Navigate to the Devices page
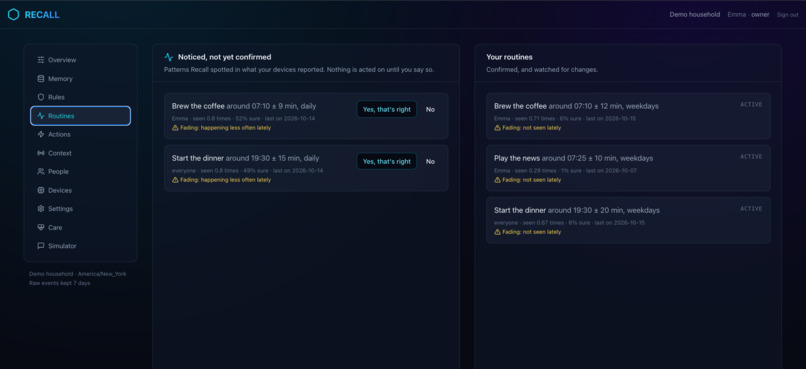806x369 pixels. (x=81, y=190)
